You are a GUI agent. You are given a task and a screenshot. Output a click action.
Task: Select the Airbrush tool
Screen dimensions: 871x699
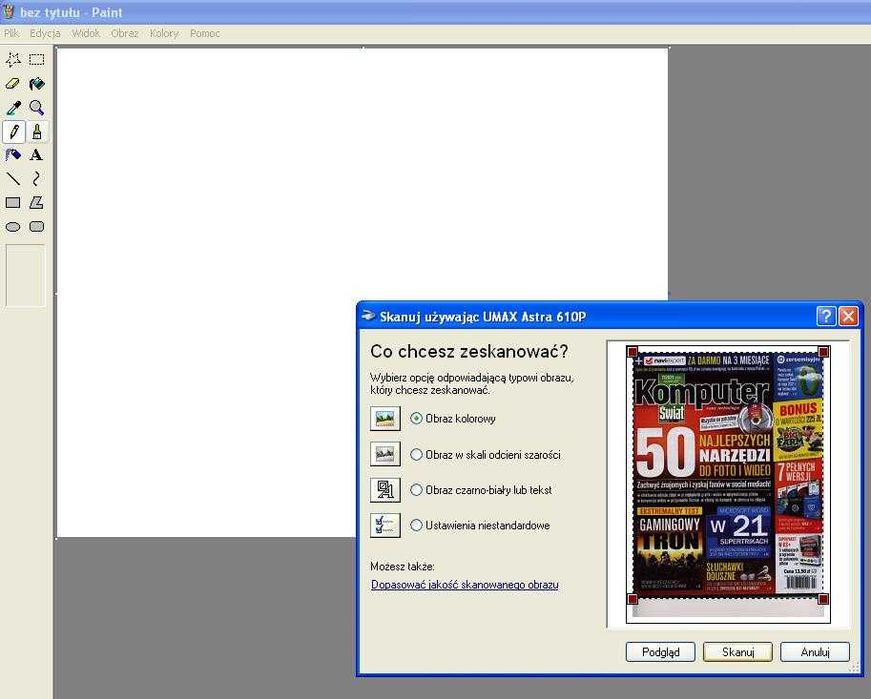(x=13, y=155)
